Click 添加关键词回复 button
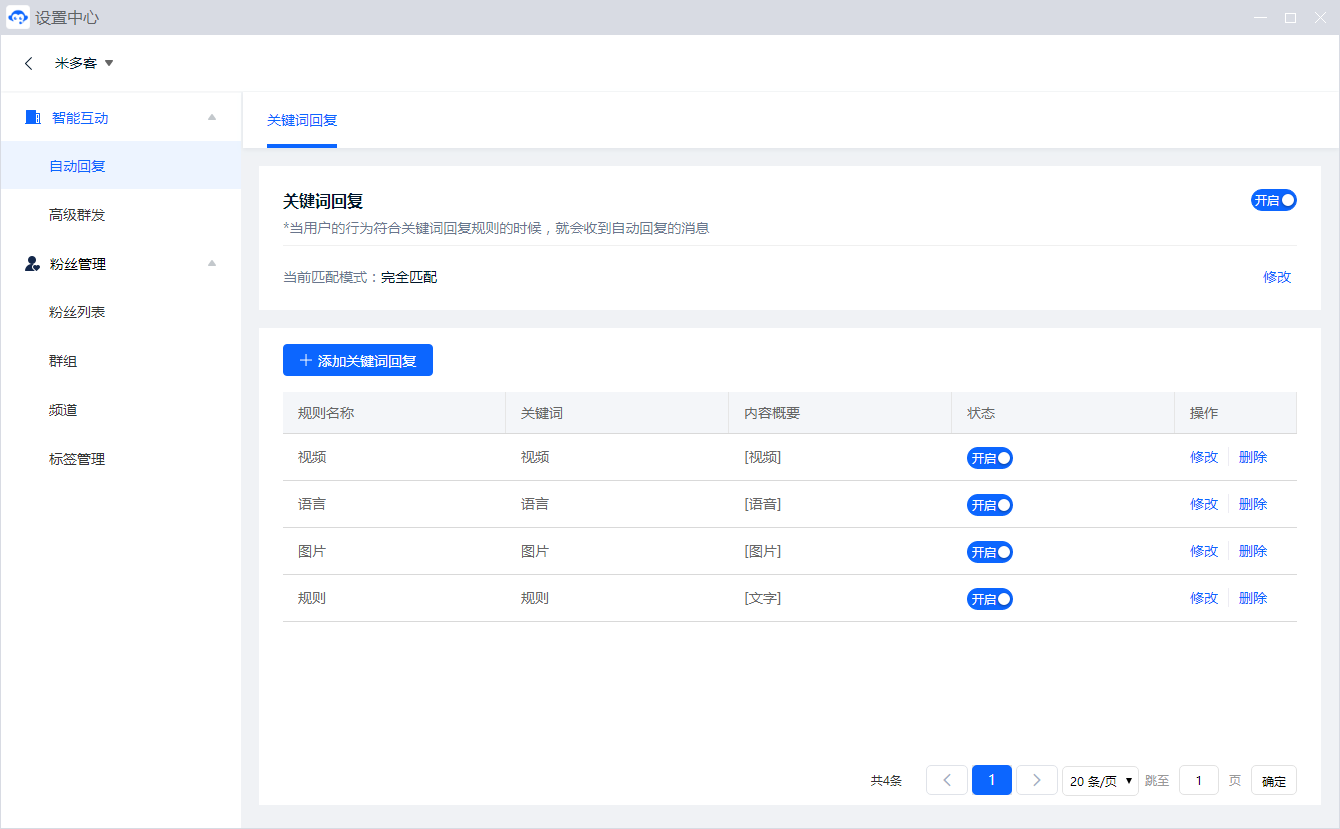The image size is (1340, 829). click(x=358, y=360)
